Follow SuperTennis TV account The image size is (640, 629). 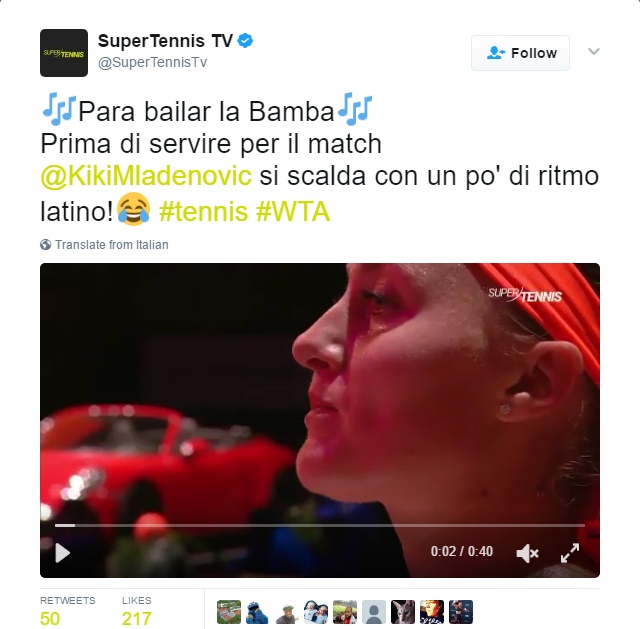pos(520,53)
